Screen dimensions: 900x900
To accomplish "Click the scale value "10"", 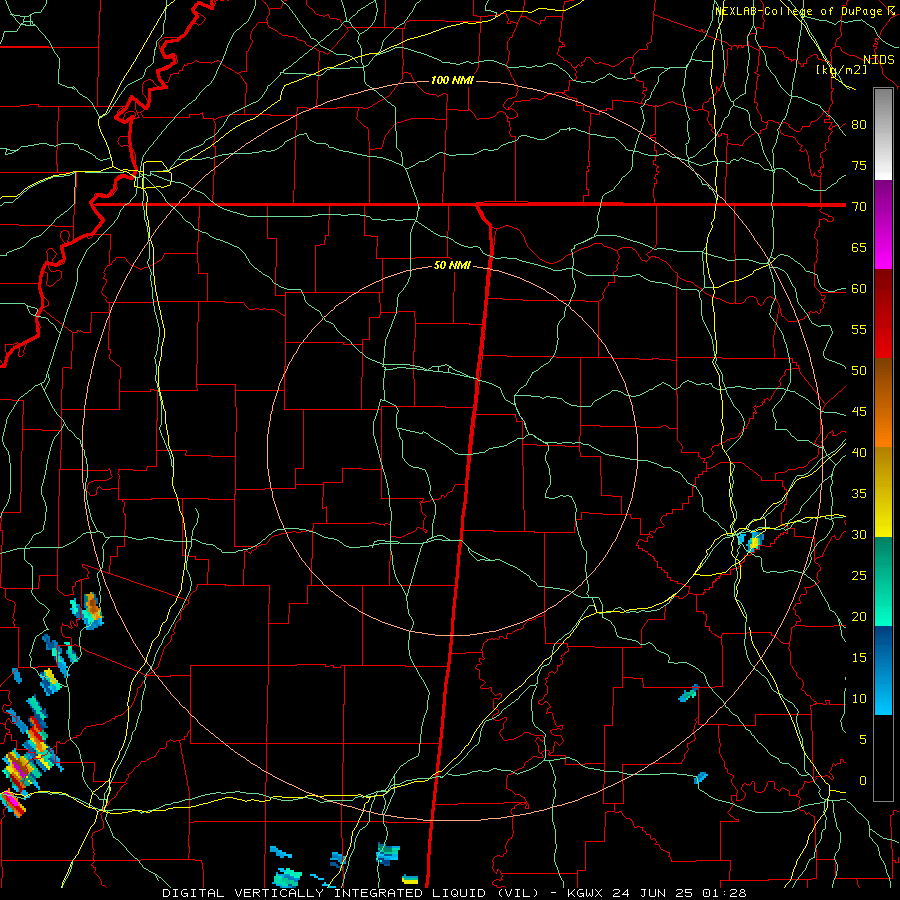I will (x=859, y=699).
